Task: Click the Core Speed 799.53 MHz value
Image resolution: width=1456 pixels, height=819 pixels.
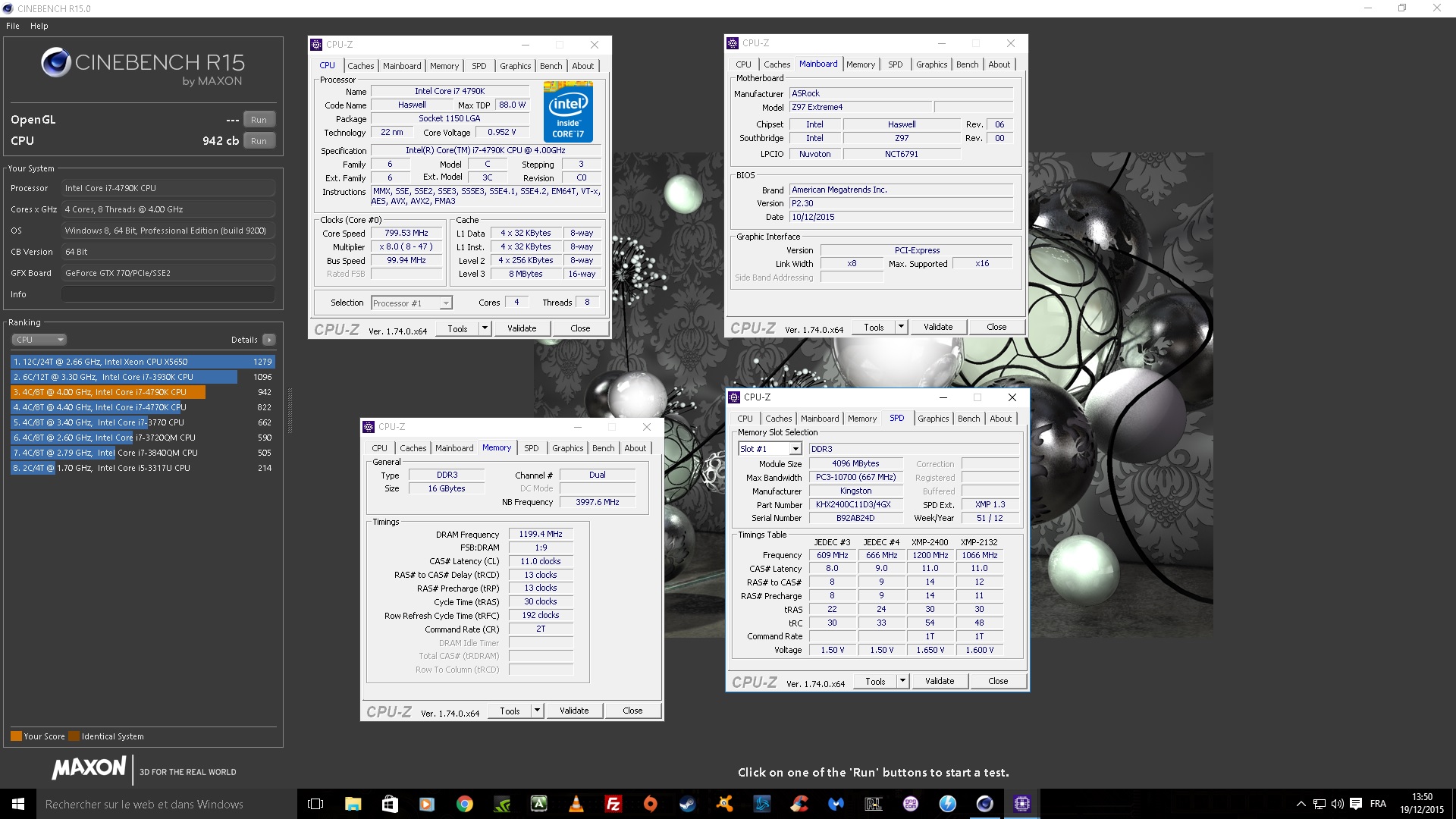Action: [406, 234]
